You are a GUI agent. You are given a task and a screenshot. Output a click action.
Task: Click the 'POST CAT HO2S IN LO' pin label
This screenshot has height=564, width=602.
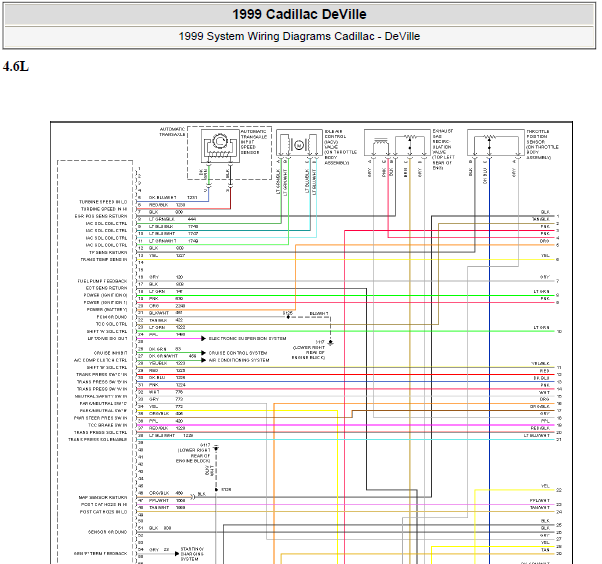pyautogui.click(x=103, y=512)
